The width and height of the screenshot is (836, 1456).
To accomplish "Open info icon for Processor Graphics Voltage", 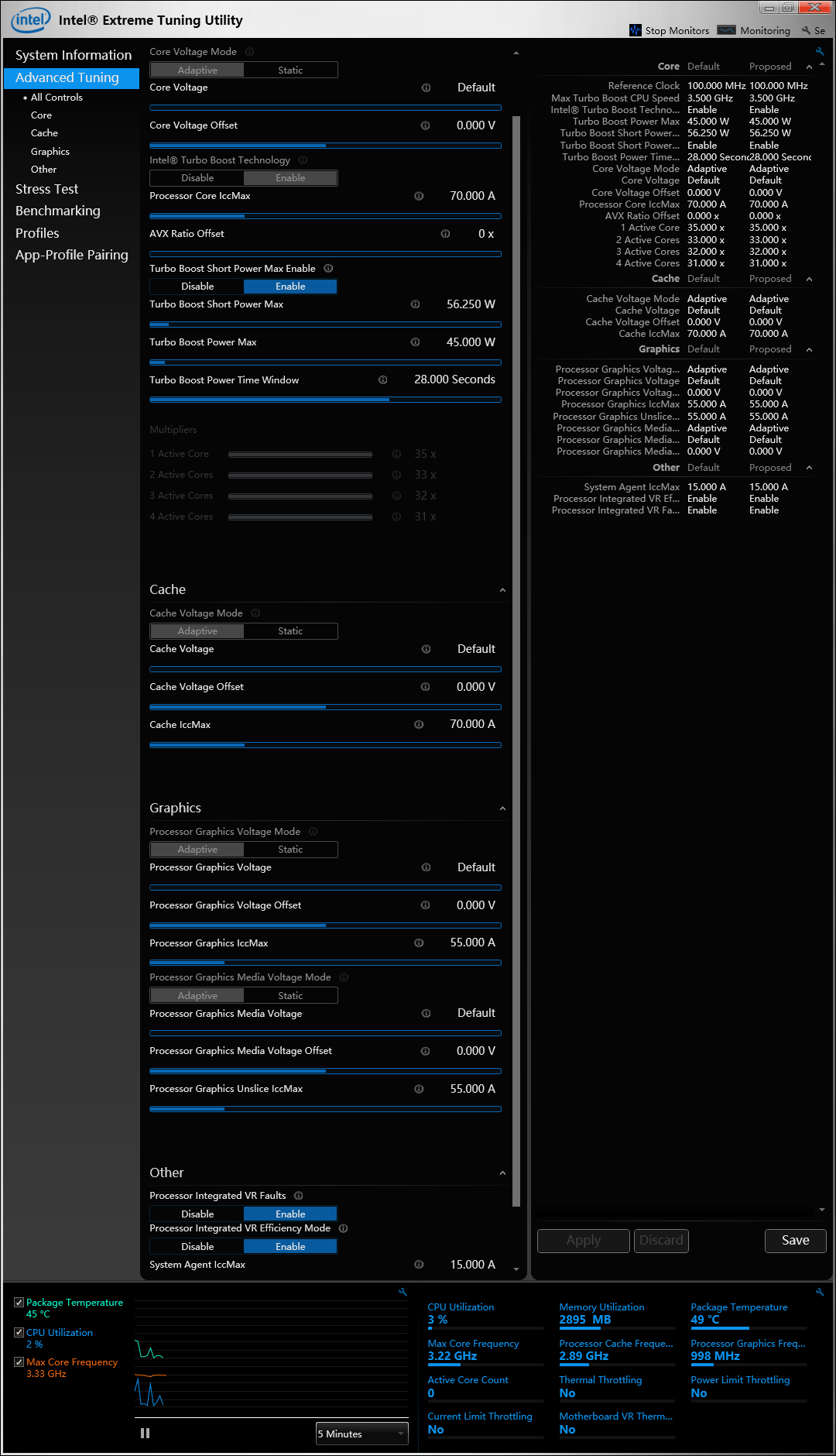I will pyautogui.click(x=426, y=867).
